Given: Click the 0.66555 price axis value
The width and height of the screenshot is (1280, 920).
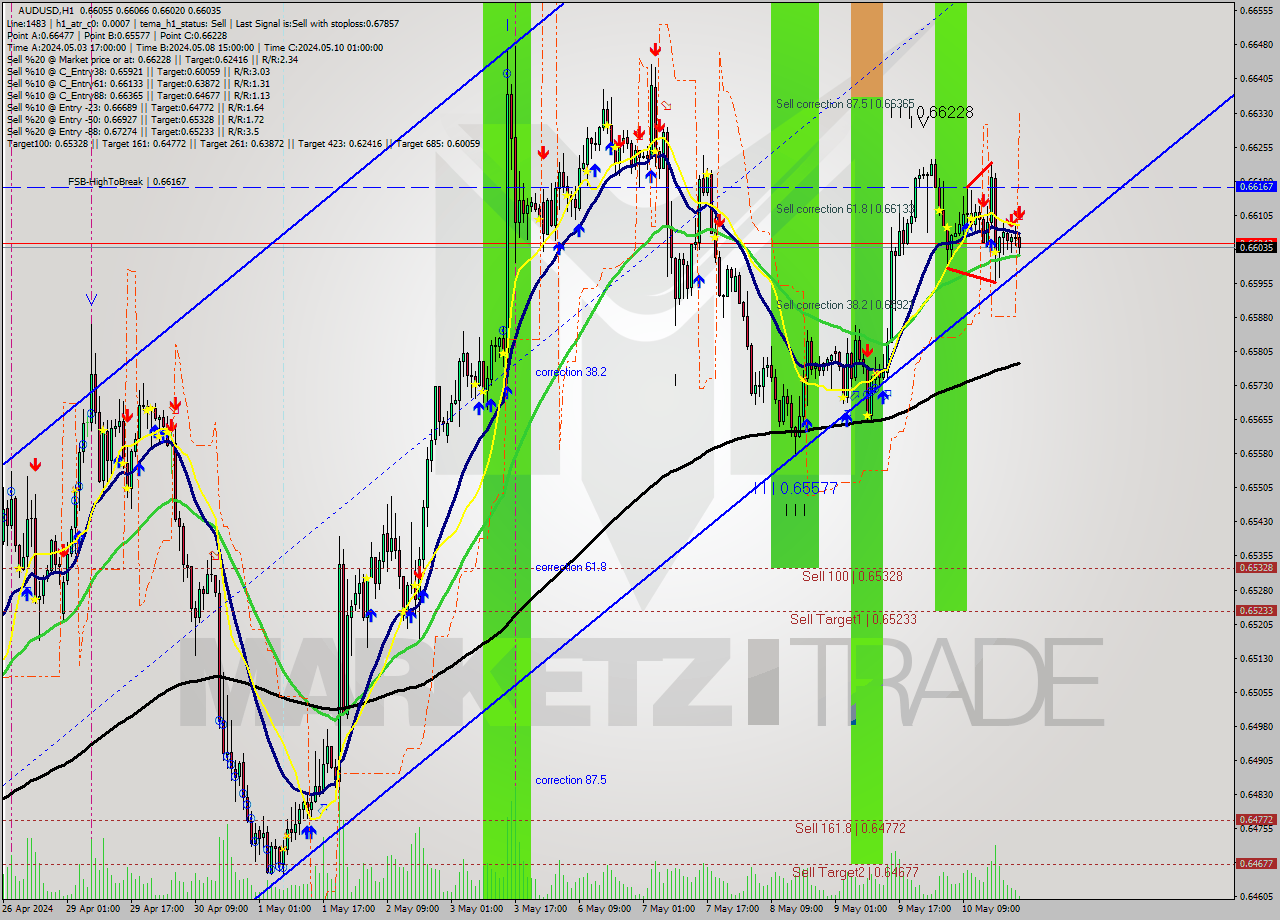Looking at the screenshot, I should (1255, 10).
